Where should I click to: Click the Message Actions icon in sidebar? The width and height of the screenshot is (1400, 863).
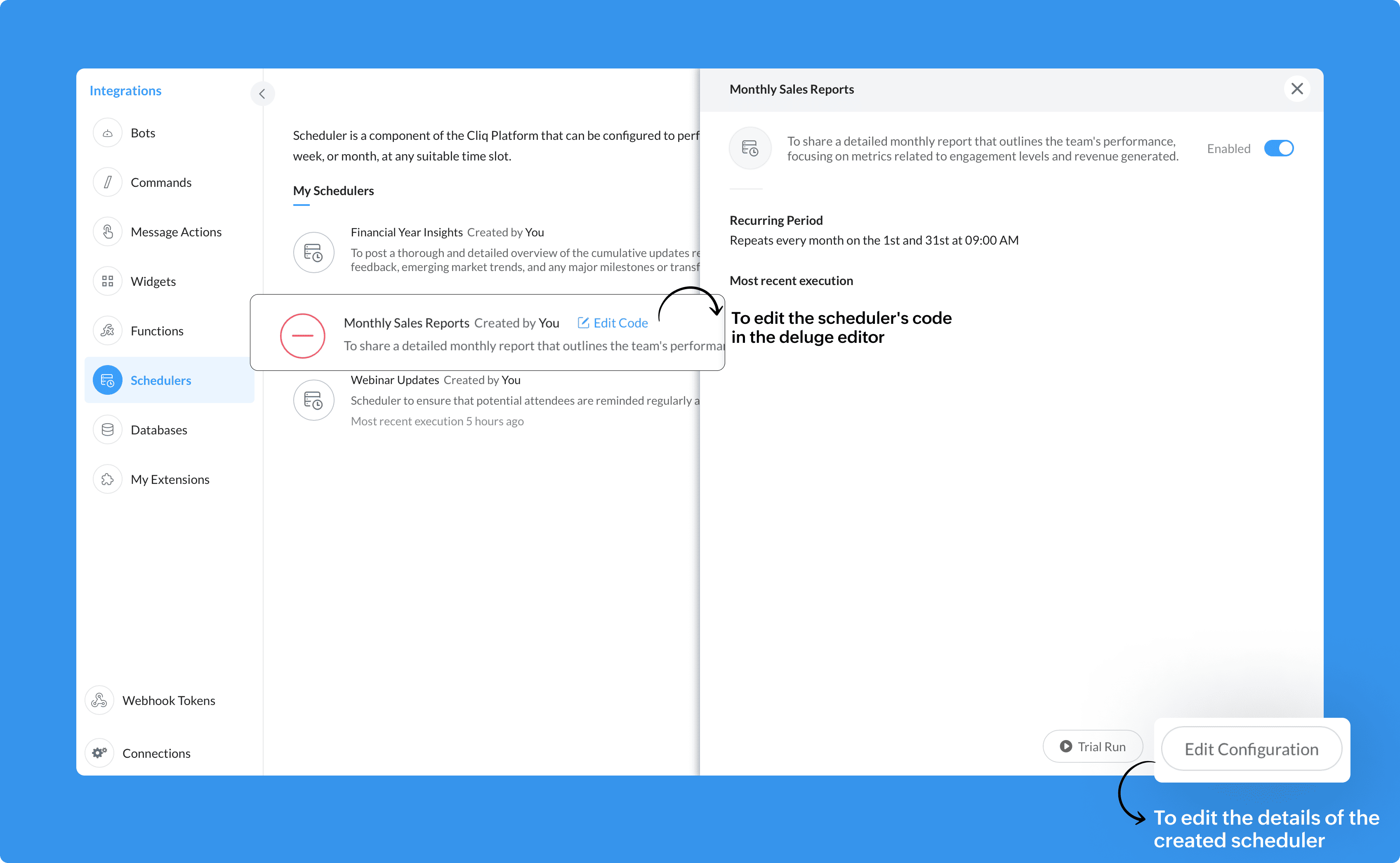(108, 231)
